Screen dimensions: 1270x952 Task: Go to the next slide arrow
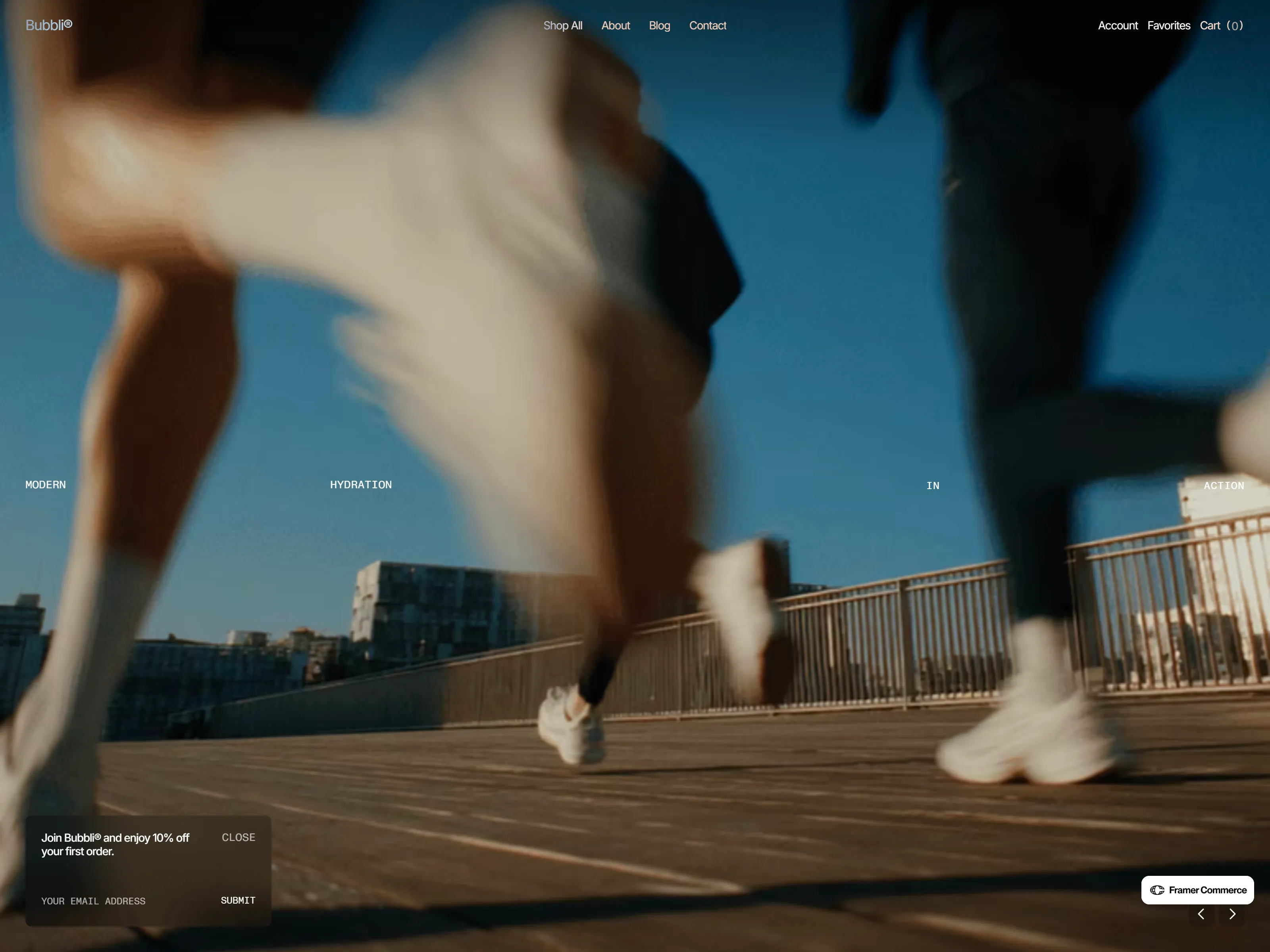point(1232,914)
